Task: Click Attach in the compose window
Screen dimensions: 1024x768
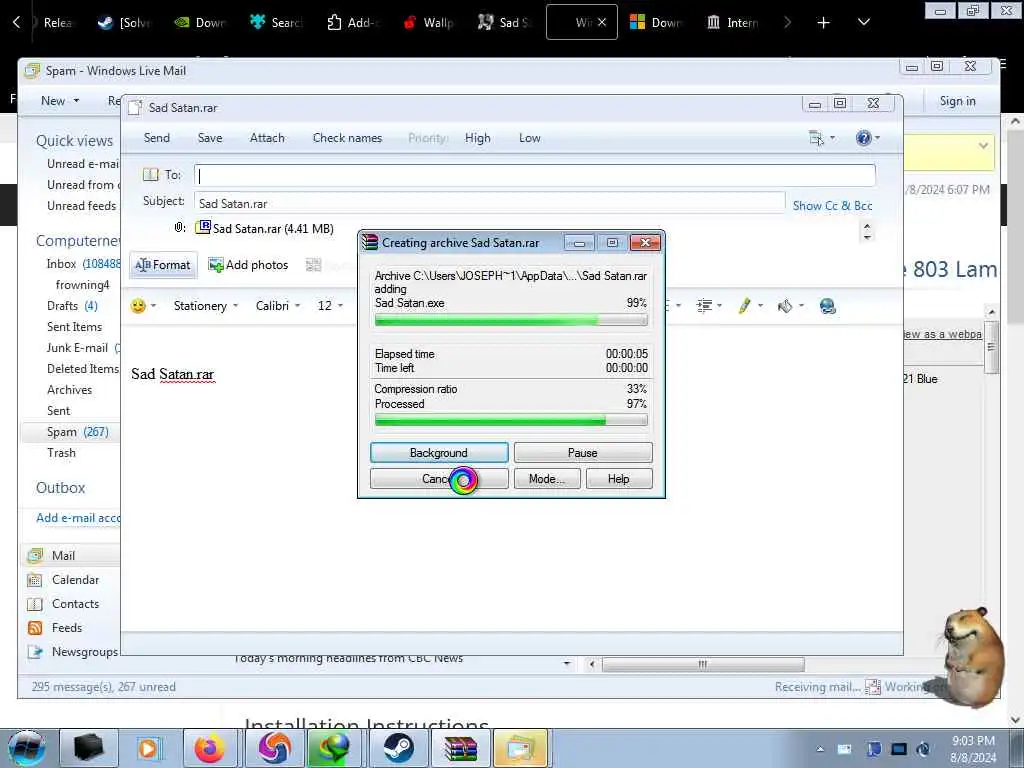Action: coord(267,138)
